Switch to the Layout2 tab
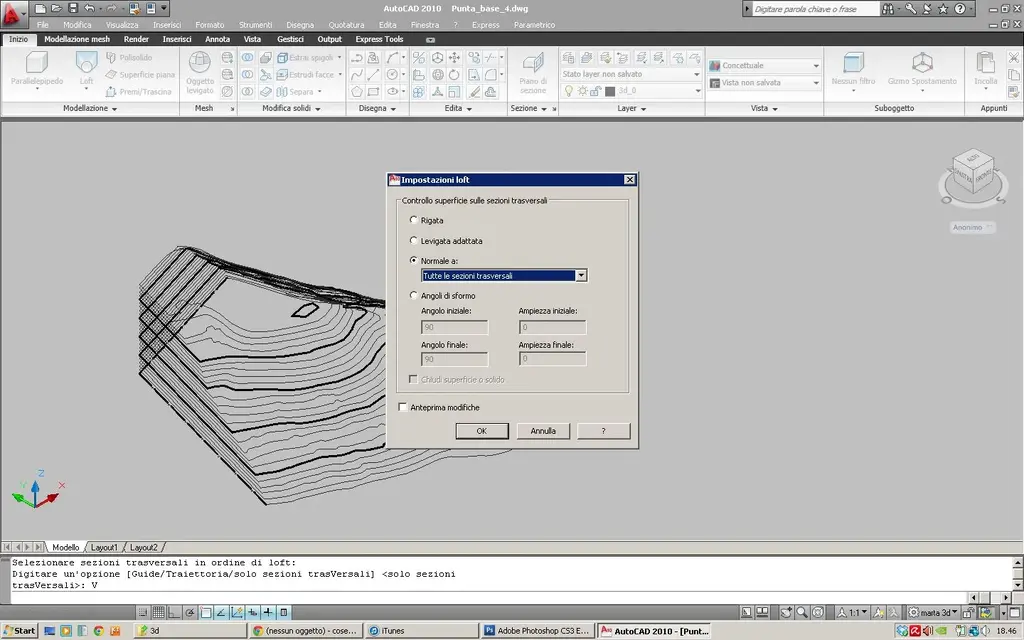The image size is (1024, 640). tap(144, 547)
